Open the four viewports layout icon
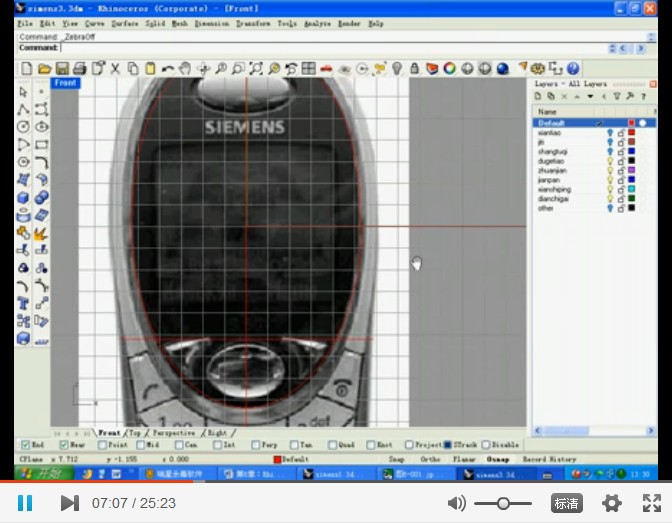The width and height of the screenshot is (672, 523). tap(309, 69)
